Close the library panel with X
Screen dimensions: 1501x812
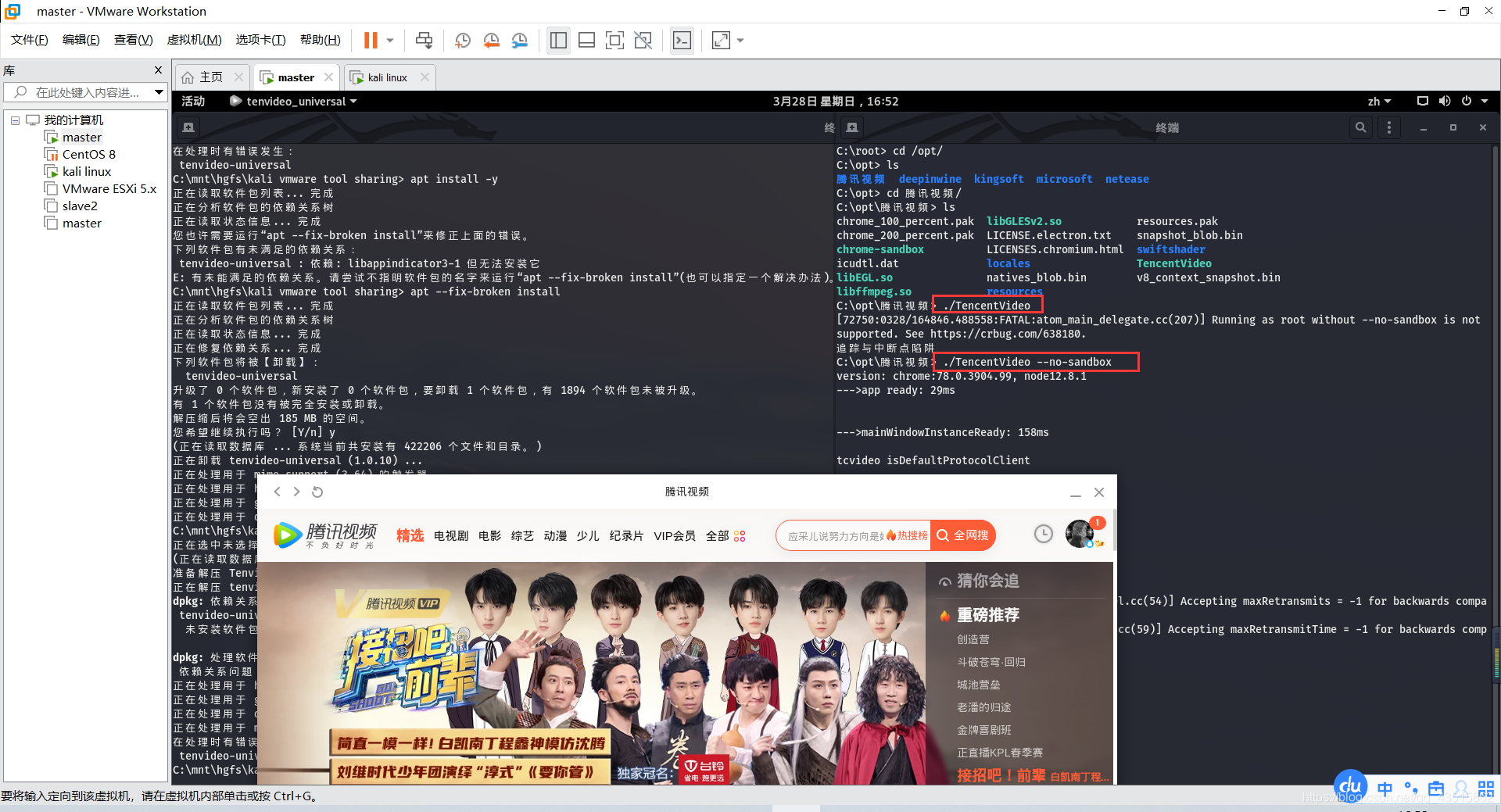[158, 70]
